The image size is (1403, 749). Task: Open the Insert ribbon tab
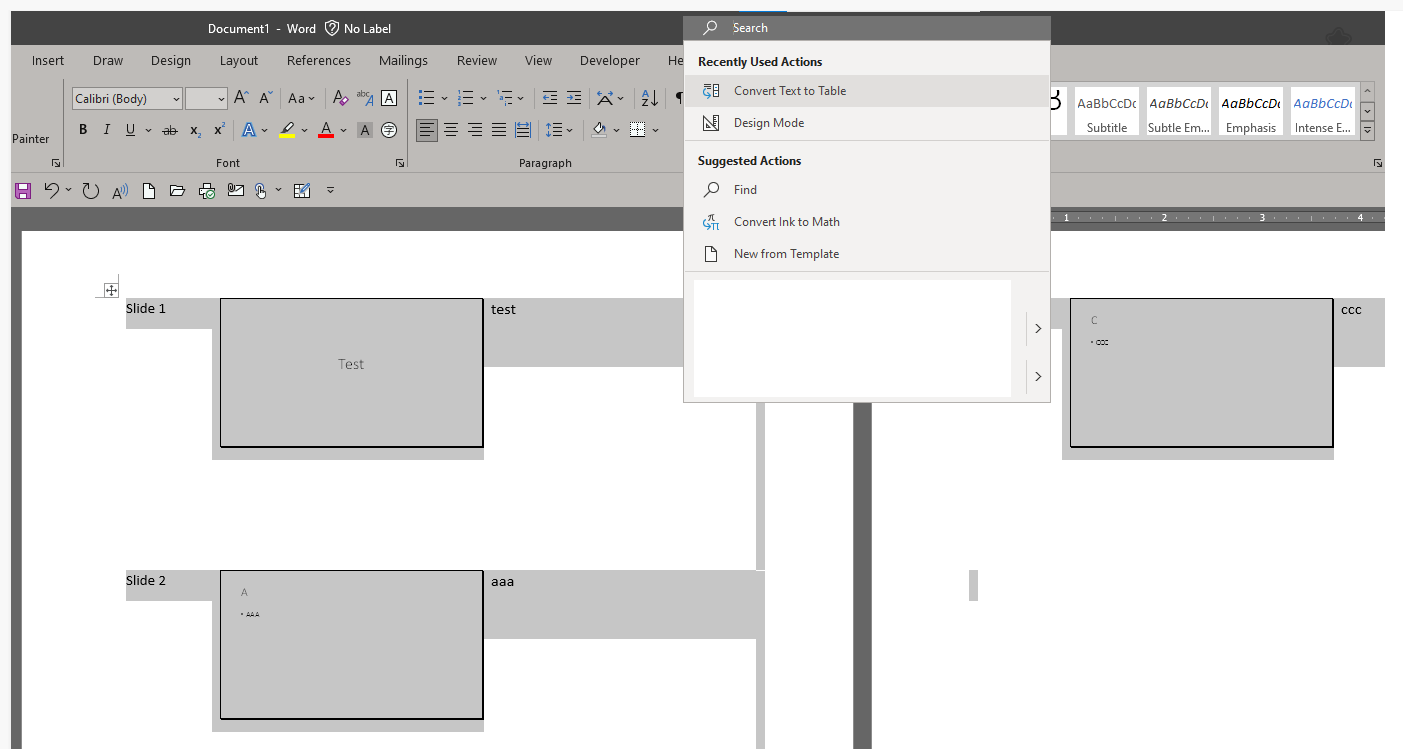(x=48, y=60)
